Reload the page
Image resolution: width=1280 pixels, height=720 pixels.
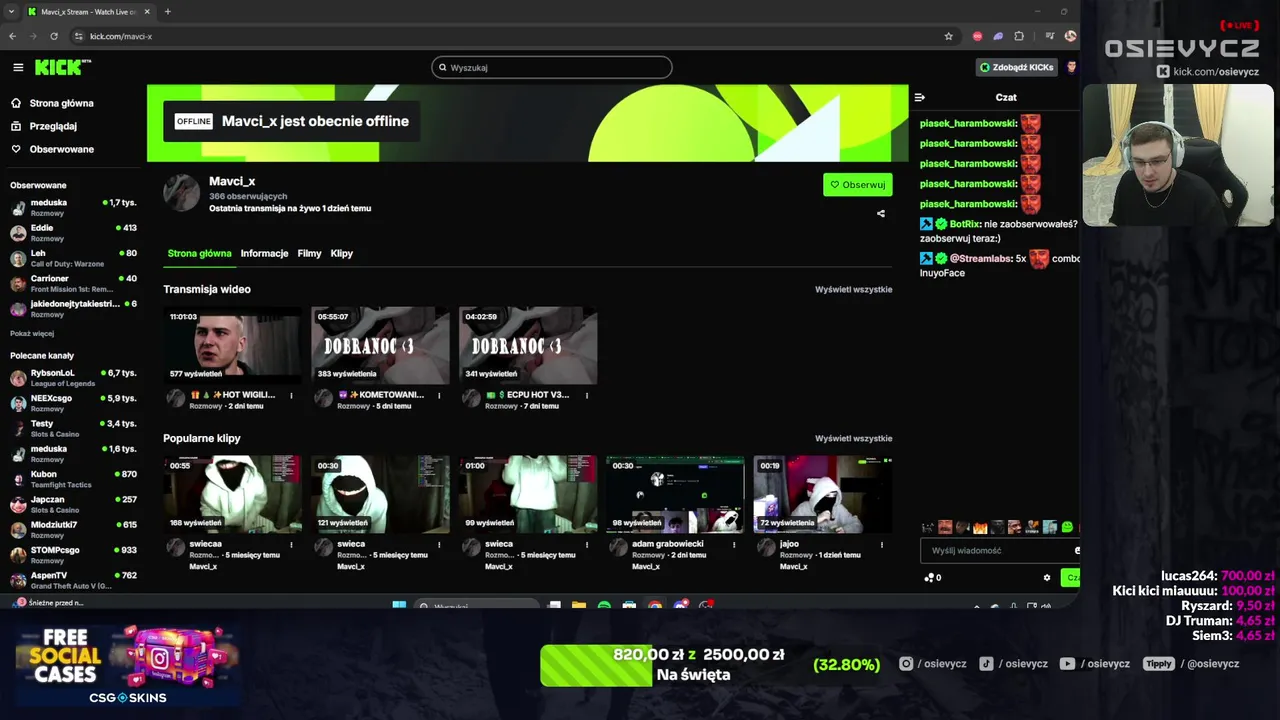click(x=53, y=36)
